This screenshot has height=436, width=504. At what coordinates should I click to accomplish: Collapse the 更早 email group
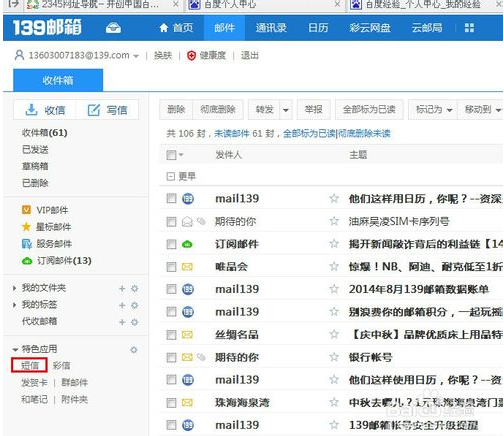pos(171,176)
